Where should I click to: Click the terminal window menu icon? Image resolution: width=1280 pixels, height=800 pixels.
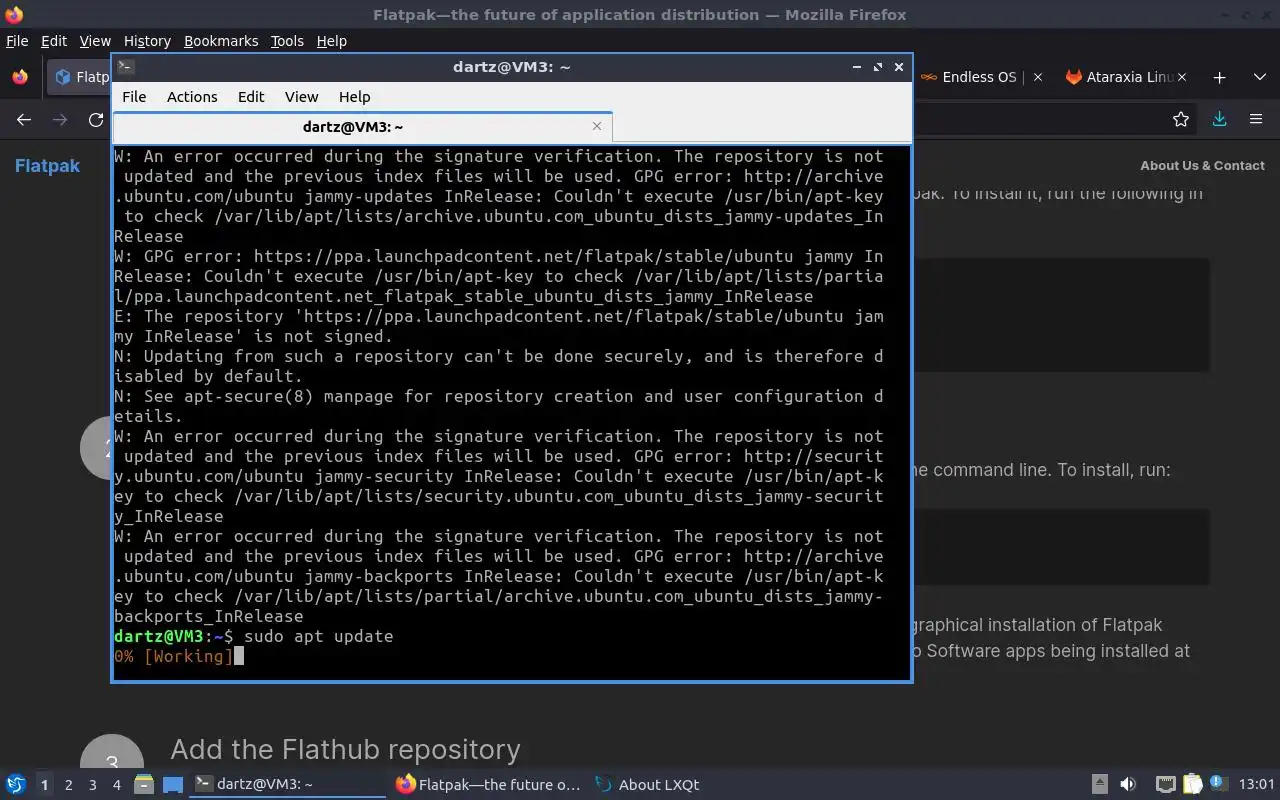point(125,67)
